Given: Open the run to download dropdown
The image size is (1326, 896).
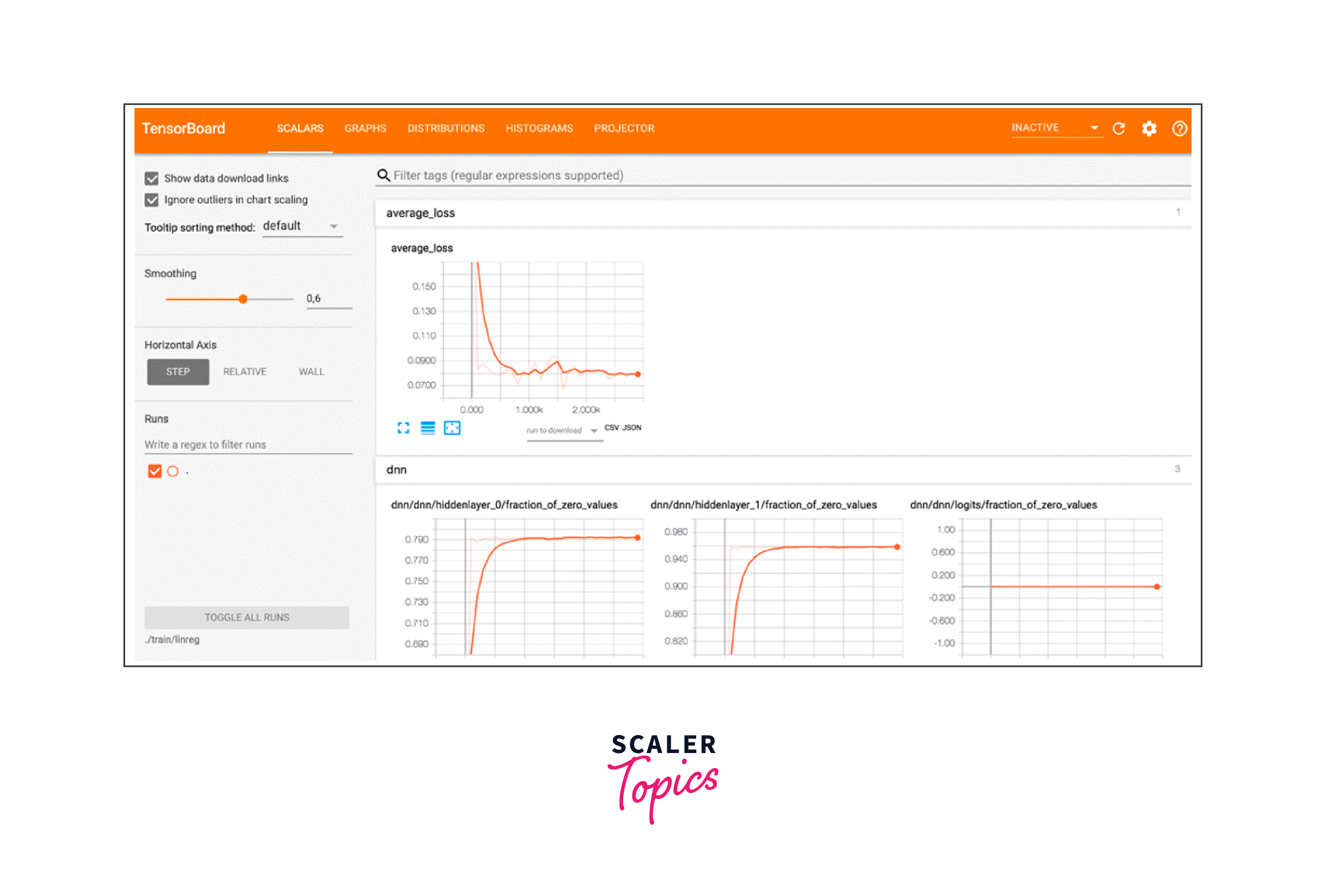Looking at the screenshot, I should (x=562, y=430).
